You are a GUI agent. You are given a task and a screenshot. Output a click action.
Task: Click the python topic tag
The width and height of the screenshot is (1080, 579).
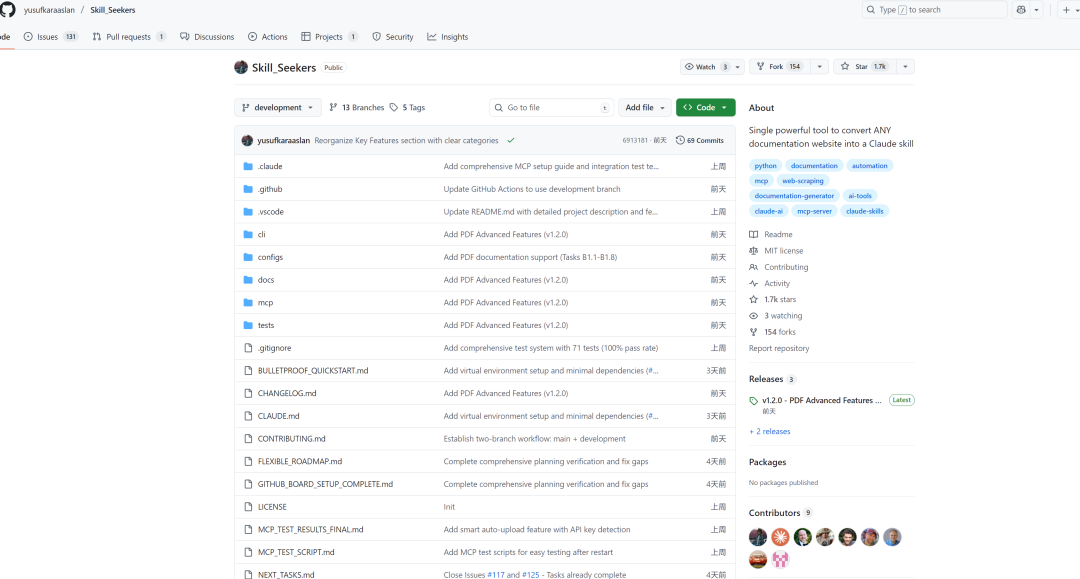(765, 166)
